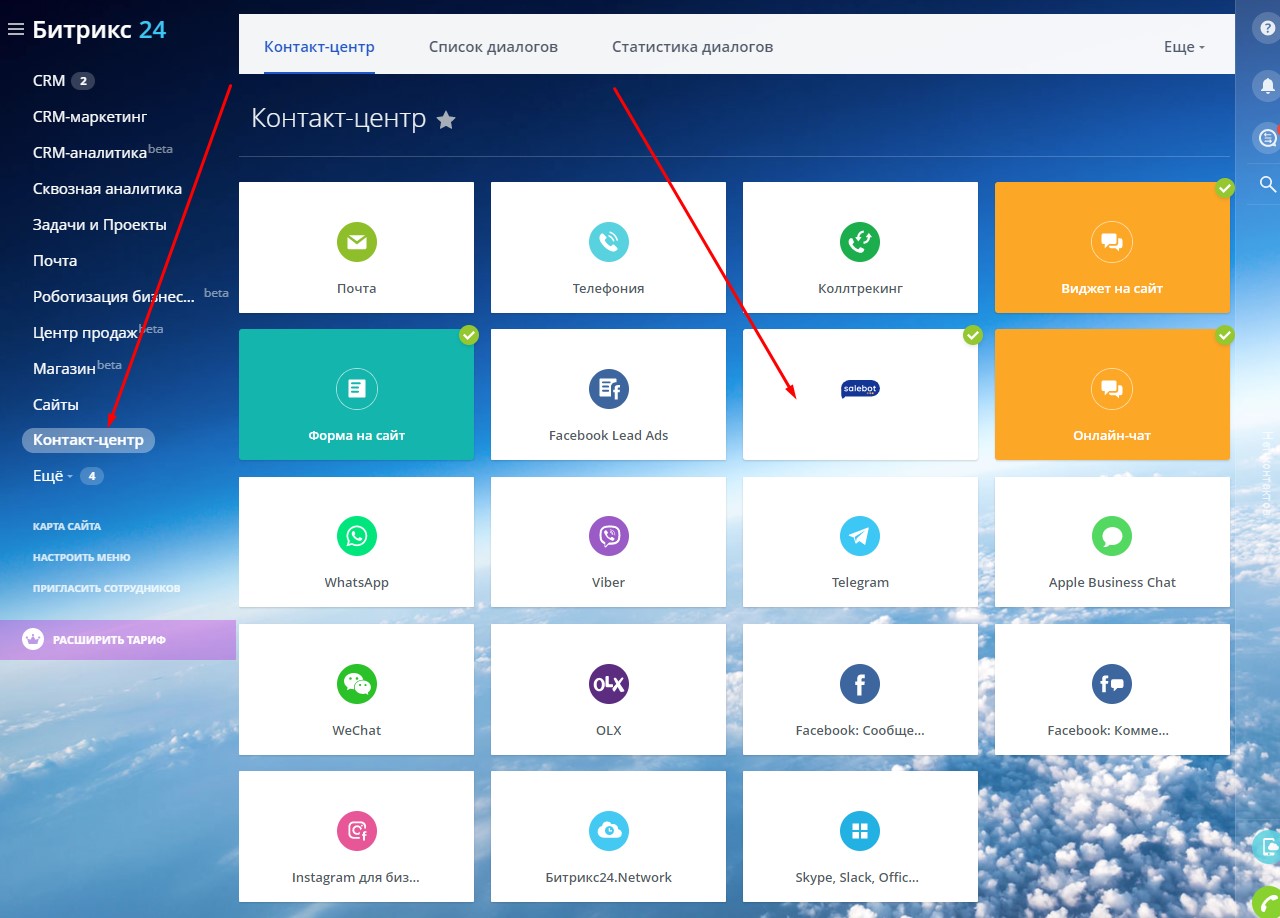This screenshot has height=918, width=1280.
Task: Open the chat messages icon in the right panel
Action: (1268, 138)
